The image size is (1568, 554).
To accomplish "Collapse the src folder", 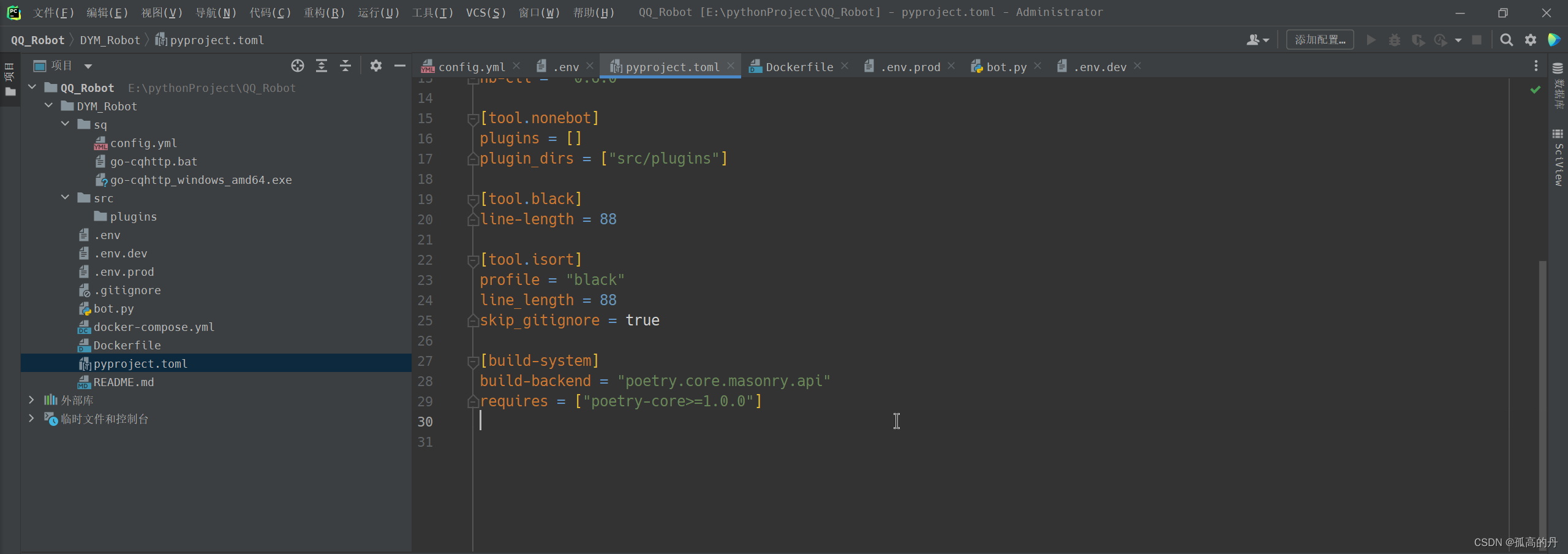I will coord(66,197).
